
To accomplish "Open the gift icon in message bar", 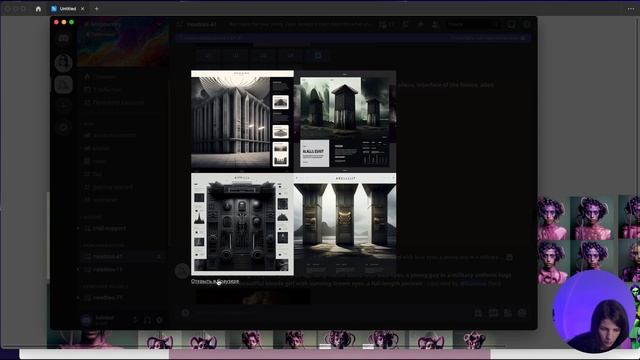I will (x=478, y=313).
